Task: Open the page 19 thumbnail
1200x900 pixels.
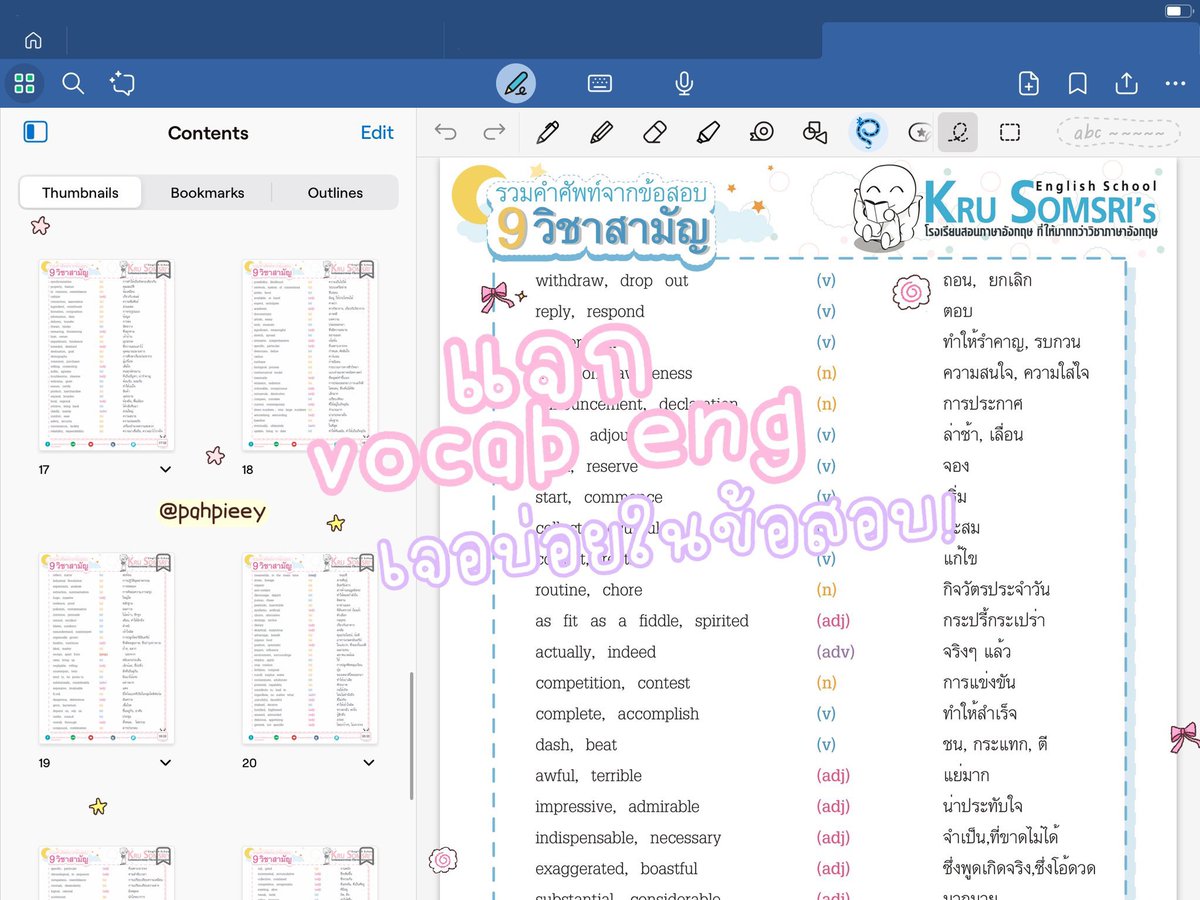Action: (106, 648)
